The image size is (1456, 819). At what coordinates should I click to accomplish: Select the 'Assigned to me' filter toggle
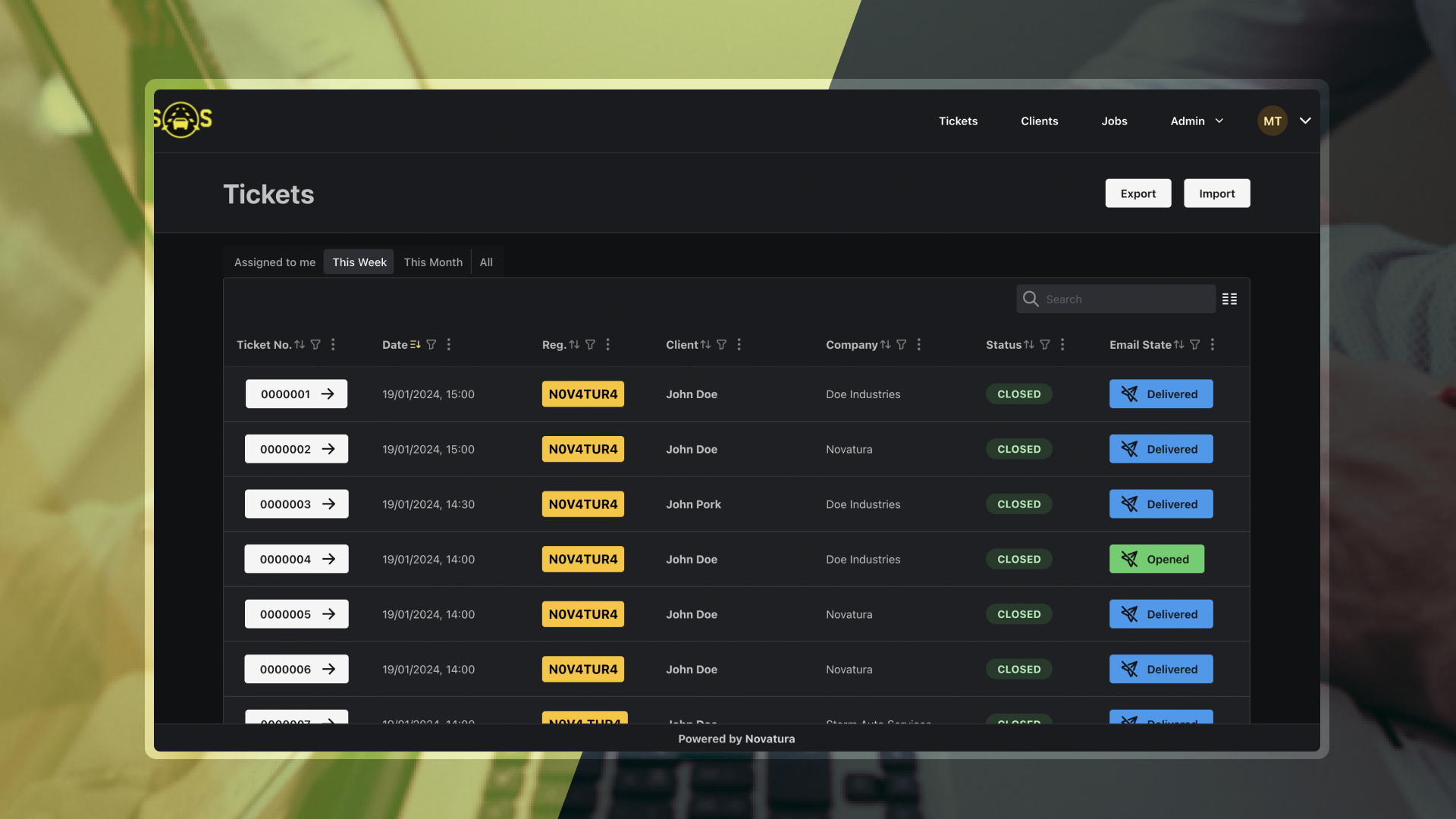[275, 262]
